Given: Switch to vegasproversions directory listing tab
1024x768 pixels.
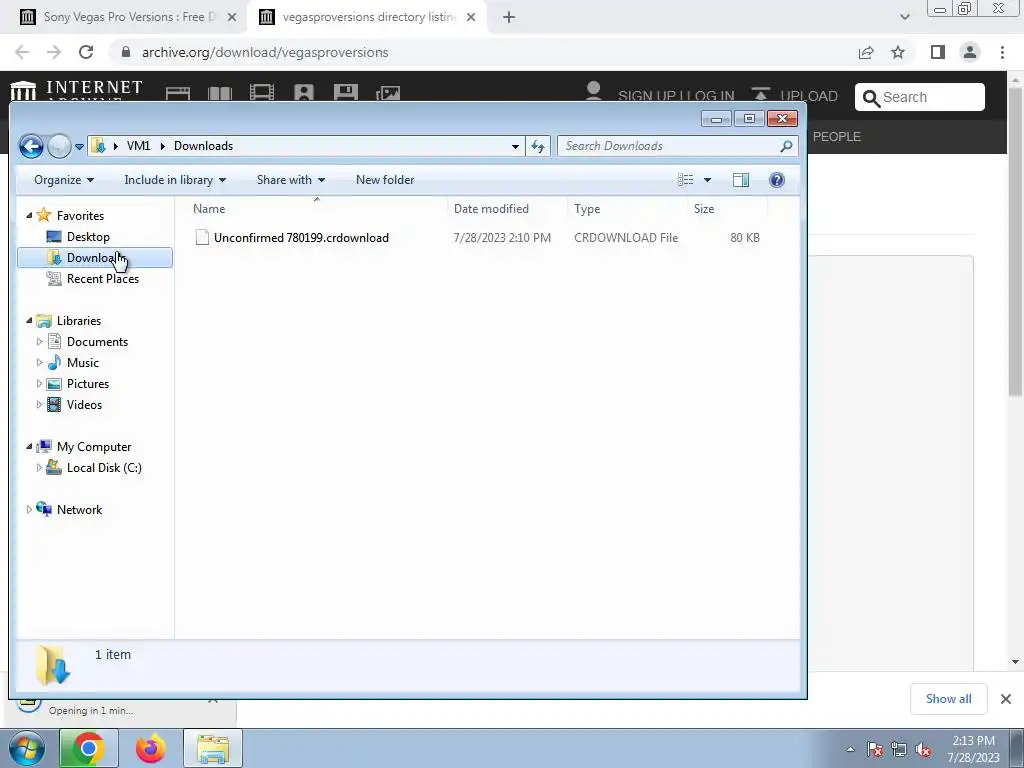Looking at the screenshot, I should [x=369, y=17].
